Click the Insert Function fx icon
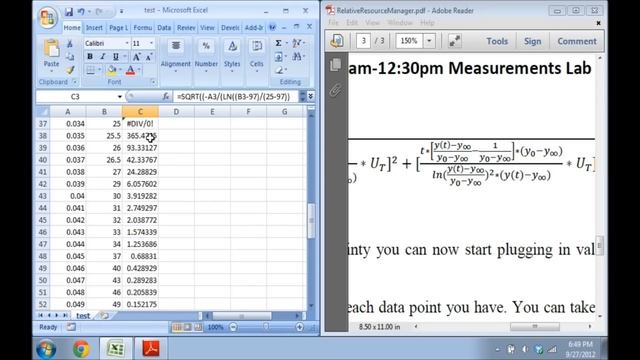The image size is (640, 360). coord(166,96)
